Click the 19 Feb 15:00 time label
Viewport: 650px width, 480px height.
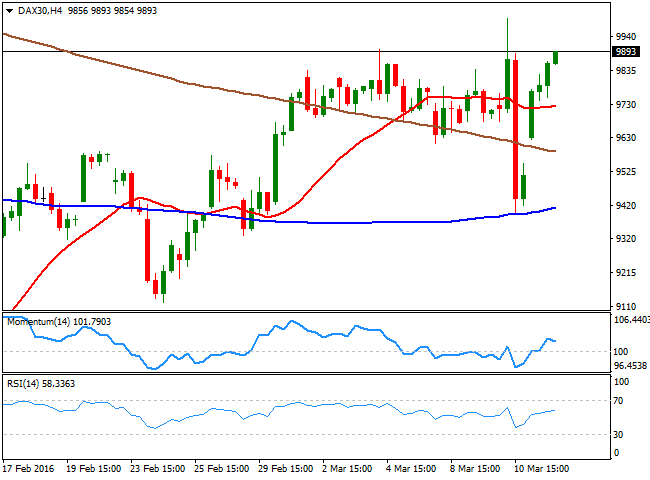click(94, 469)
